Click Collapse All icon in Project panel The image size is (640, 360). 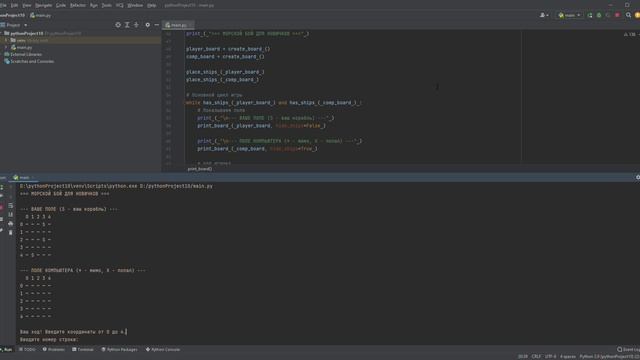pyautogui.click(x=136, y=25)
